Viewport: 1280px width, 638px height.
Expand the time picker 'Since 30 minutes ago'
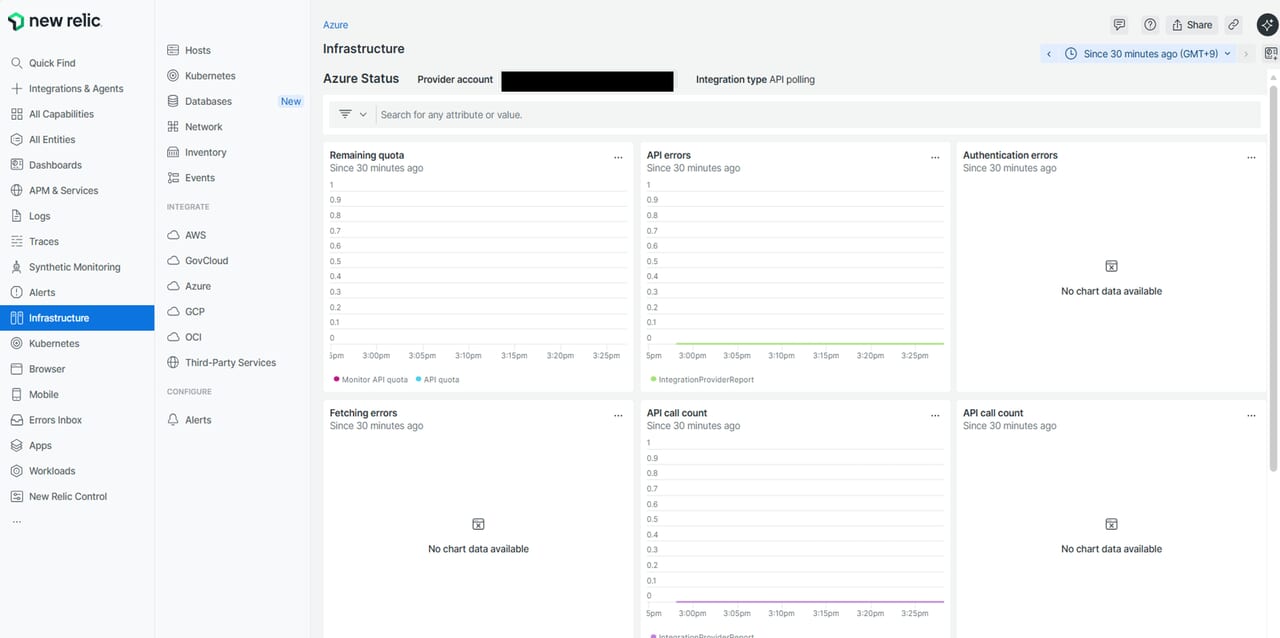1149,54
